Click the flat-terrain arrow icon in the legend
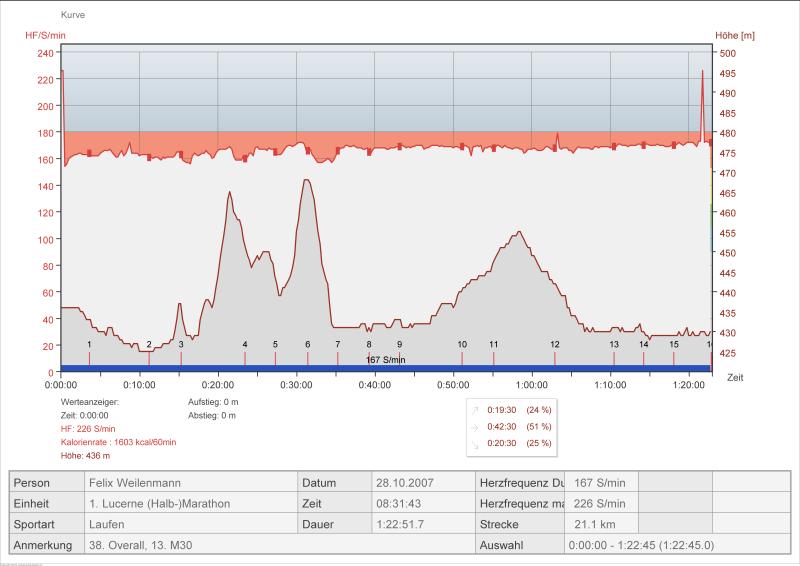 point(474,426)
